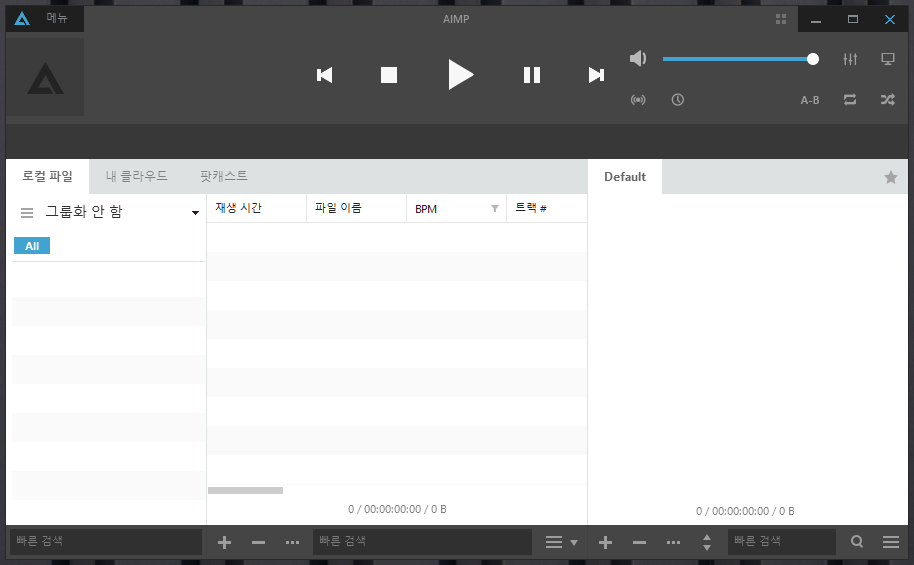This screenshot has height=565, width=914.
Task: Expand the 그룹화 안 함 dropdown arrow
Action: (195, 213)
